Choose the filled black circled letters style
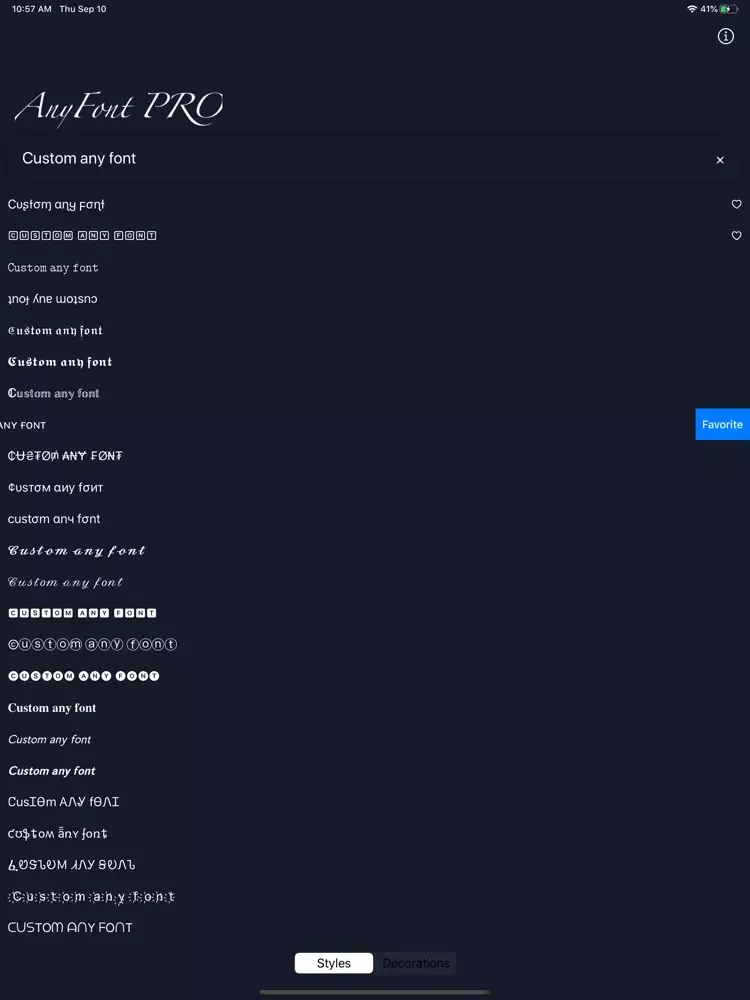Image resolution: width=750 pixels, height=1000 pixels. pyautogui.click(x=83, y=675)
